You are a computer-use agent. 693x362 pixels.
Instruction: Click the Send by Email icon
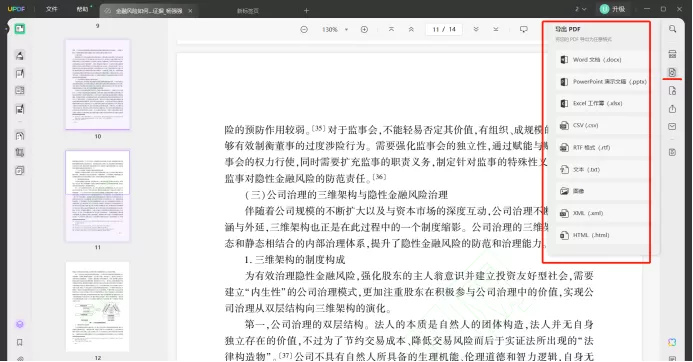click(672, 126)
